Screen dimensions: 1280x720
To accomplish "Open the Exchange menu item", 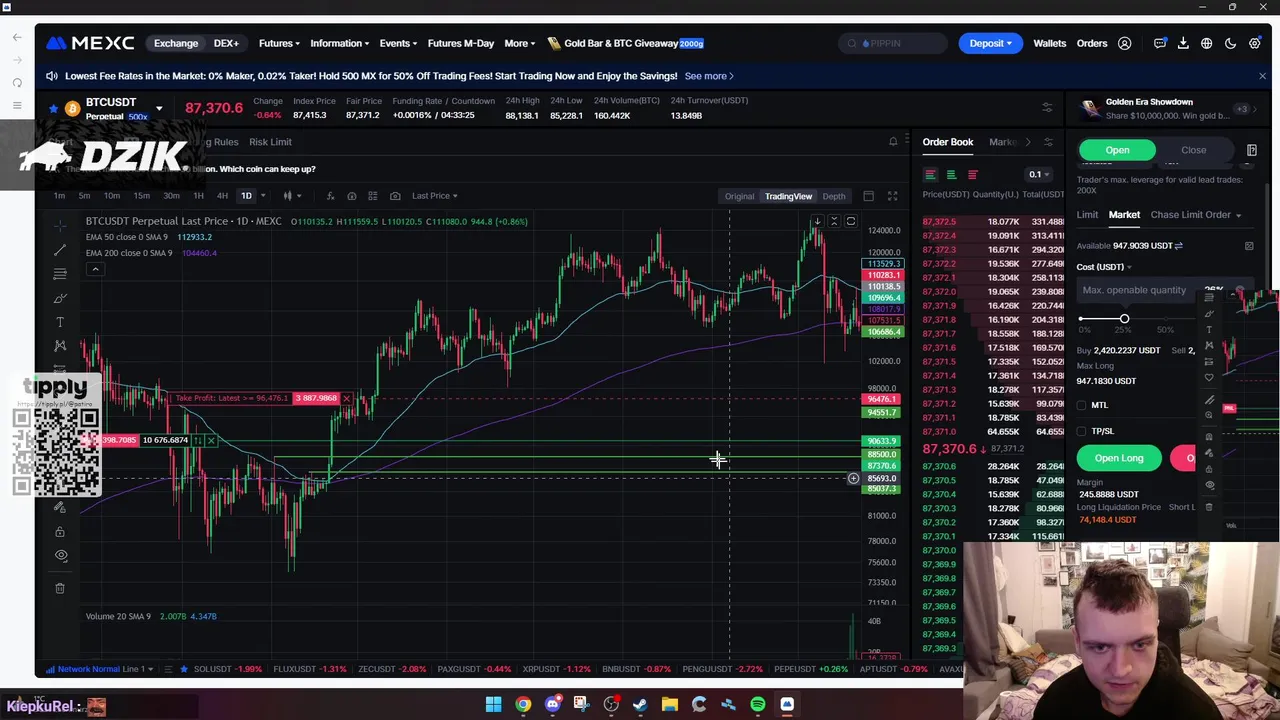I will tap(176, 43).
